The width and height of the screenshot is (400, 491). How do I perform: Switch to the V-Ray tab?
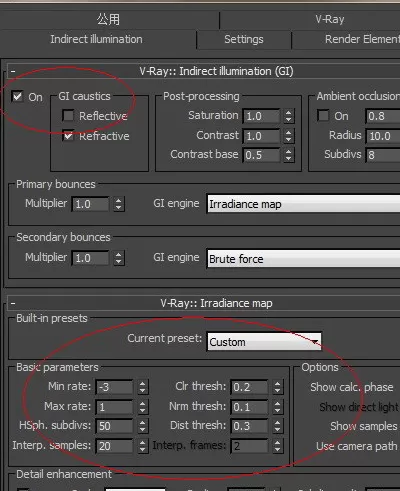330,19
